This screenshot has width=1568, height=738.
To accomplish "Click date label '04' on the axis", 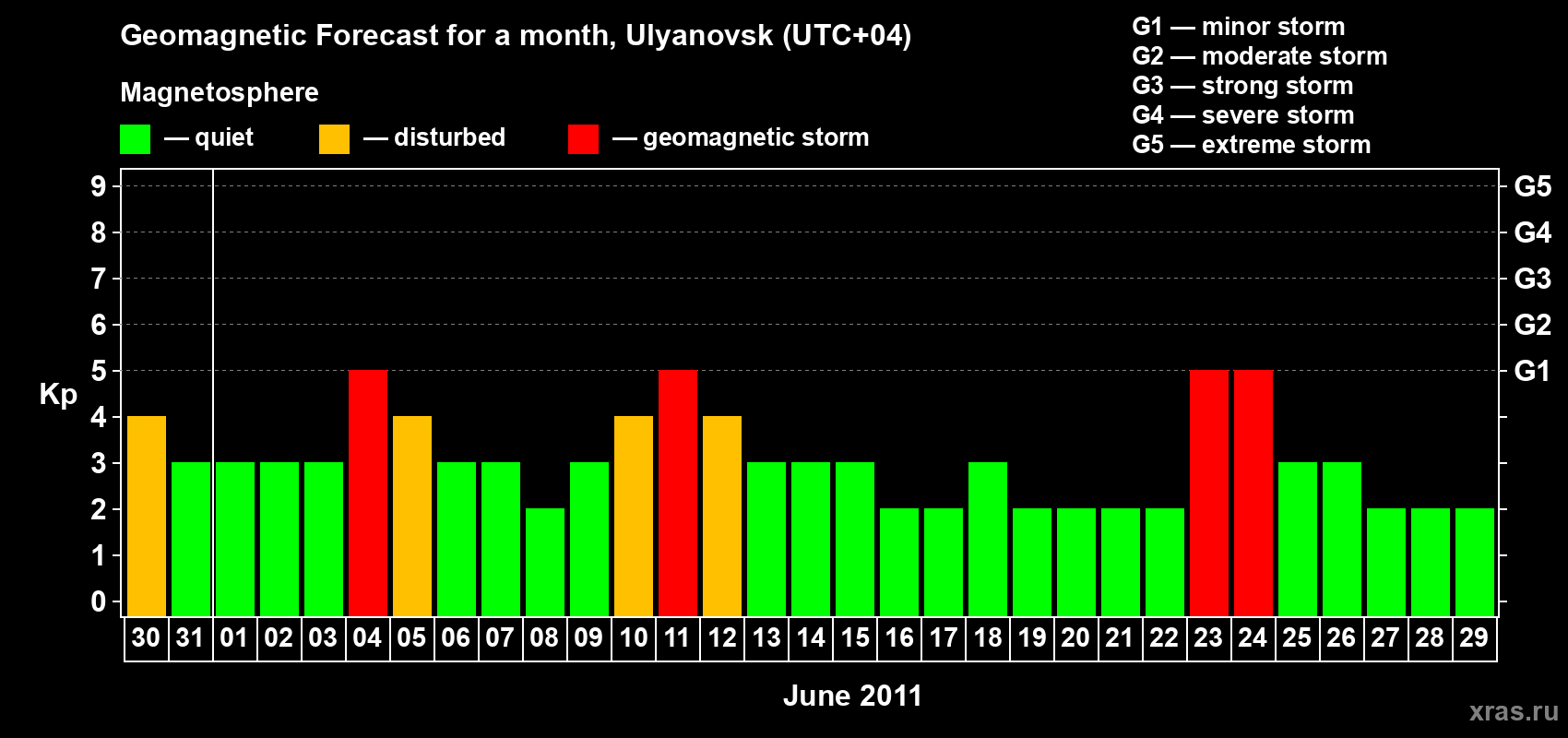I will click(367, 638).
